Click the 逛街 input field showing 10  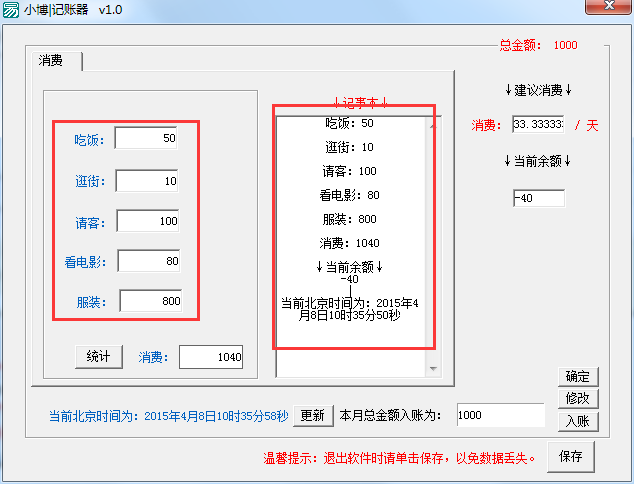(x=147, y=181)
